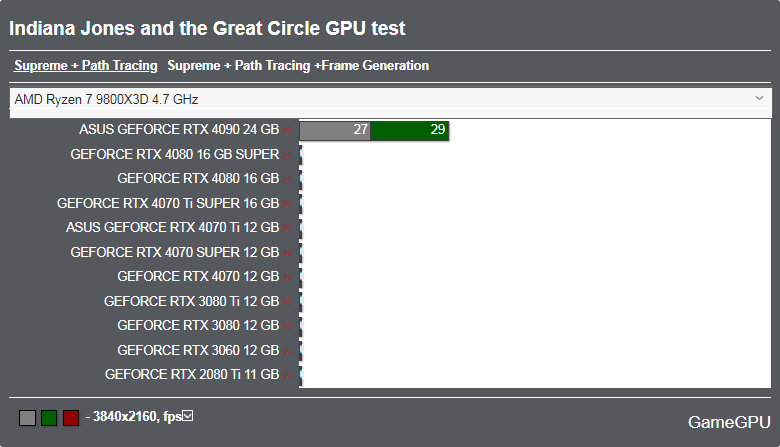Click the GEFORCE RTX 4070 Ti SUPER 16 GB label
This screenshot has width=780, height=447.
pos(168,203)
